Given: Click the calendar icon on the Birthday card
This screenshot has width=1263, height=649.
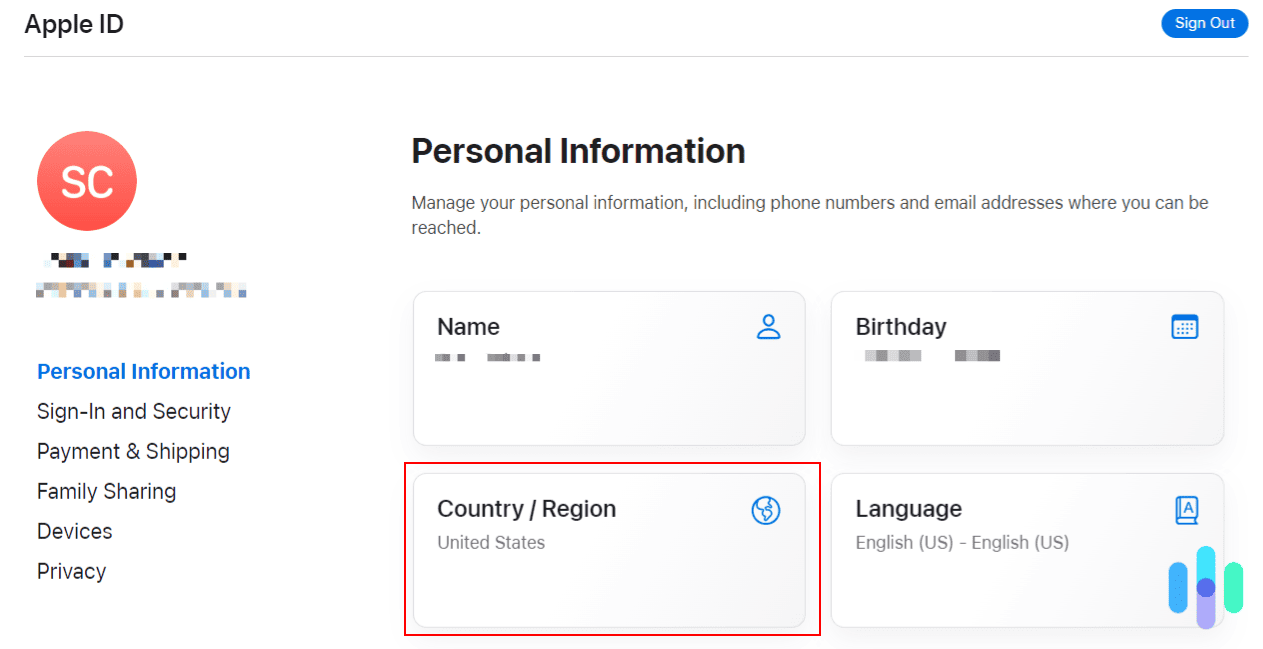Looking at the screenshot, I should [1184, 327].
